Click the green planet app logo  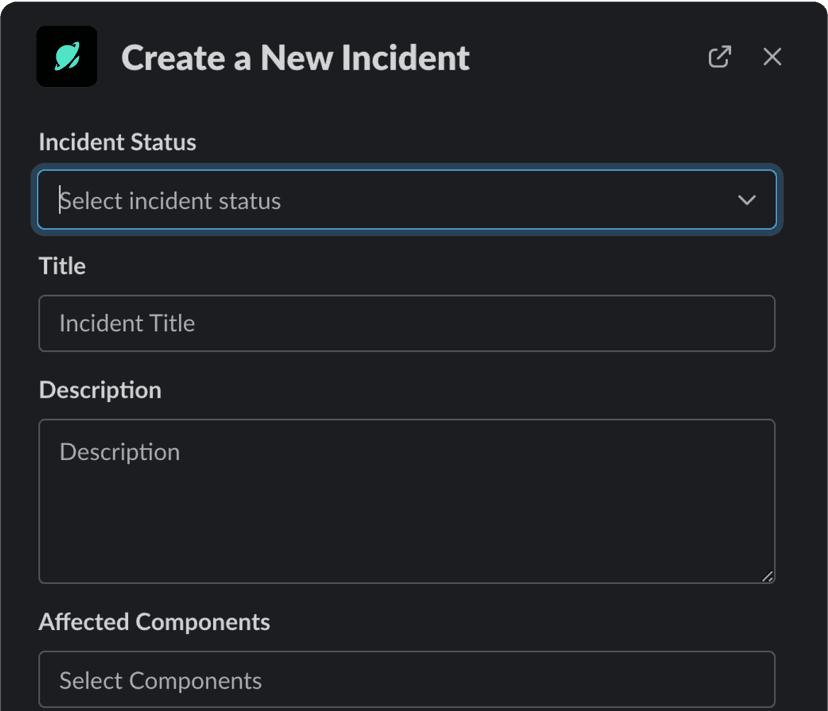tap(67, 57)
